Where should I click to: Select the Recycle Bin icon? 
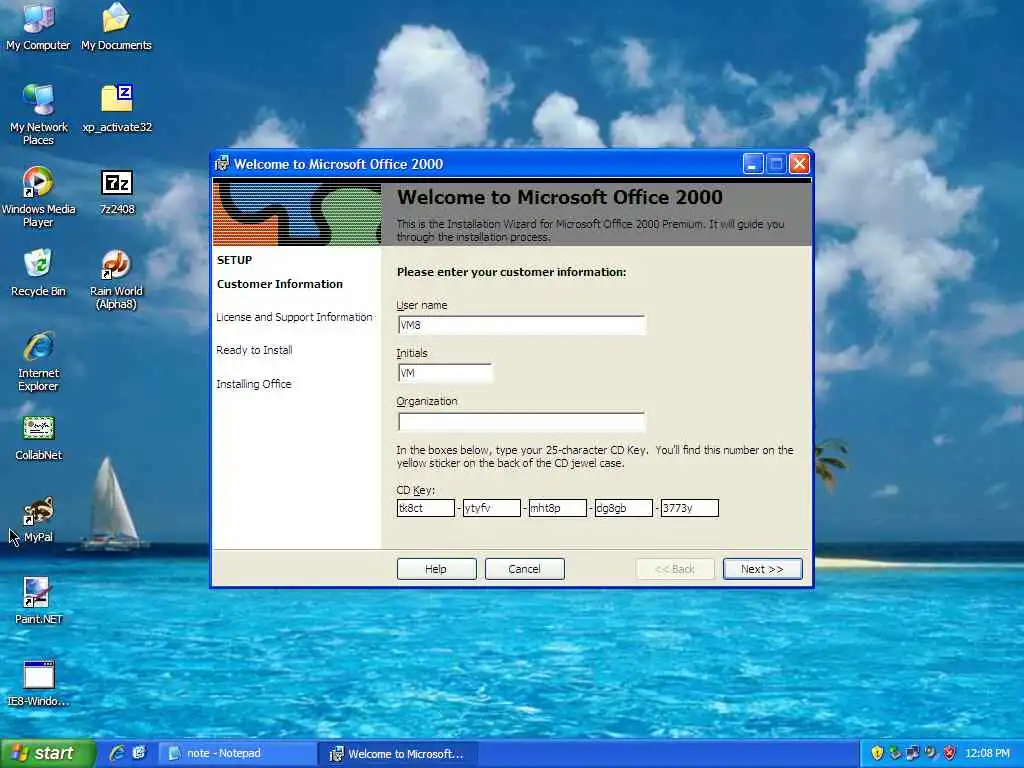pyautogui.click(x=38, y=272)
